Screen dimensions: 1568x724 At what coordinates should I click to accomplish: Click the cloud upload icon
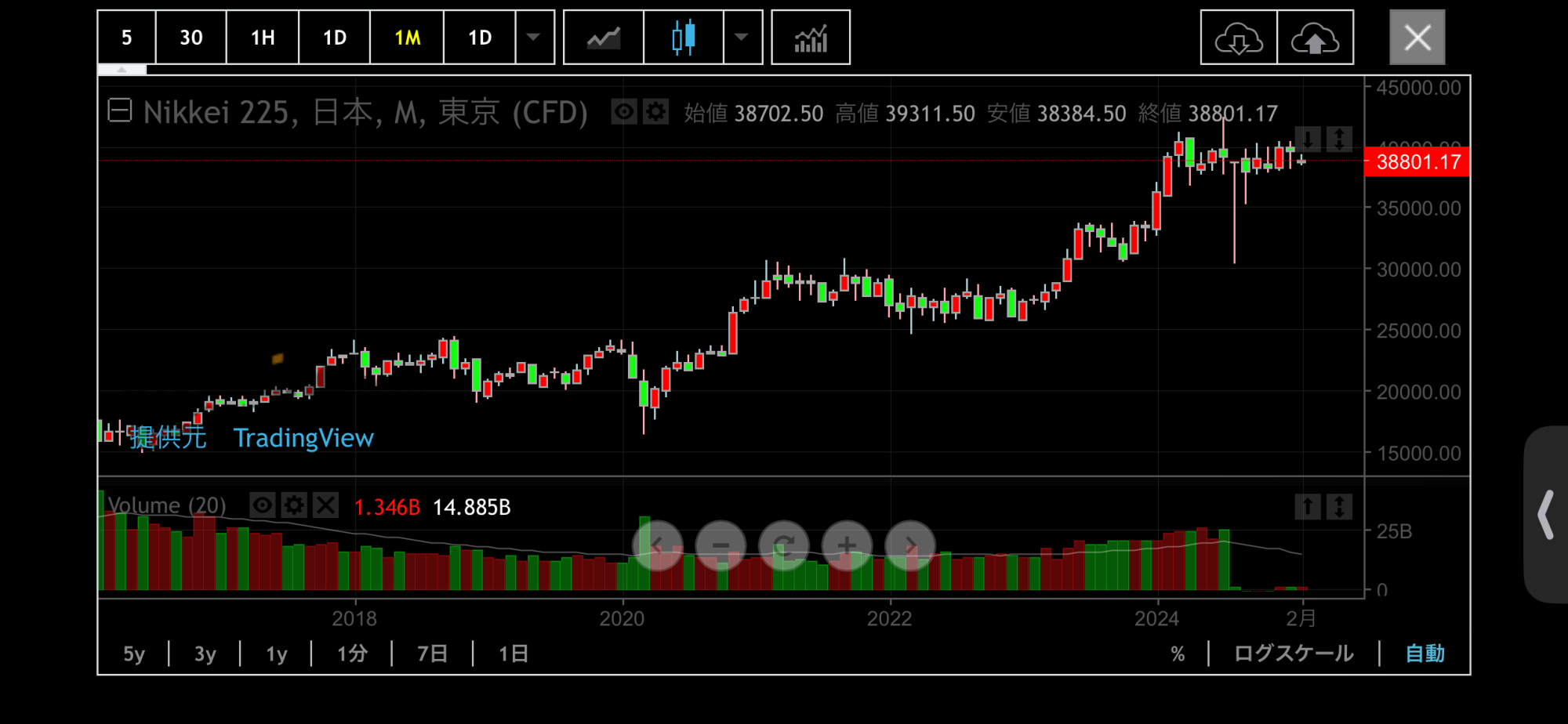(x=1315, y=38)
